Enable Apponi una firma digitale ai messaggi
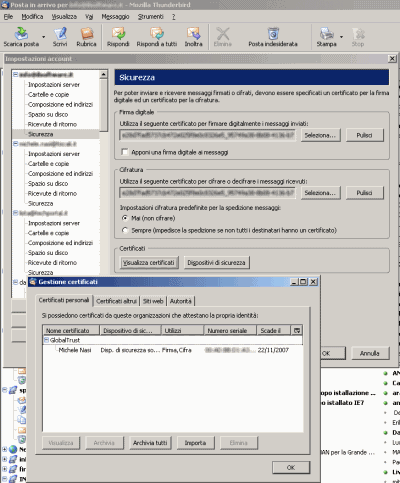This screenshot has width=400, height=483. pos(125,152)
